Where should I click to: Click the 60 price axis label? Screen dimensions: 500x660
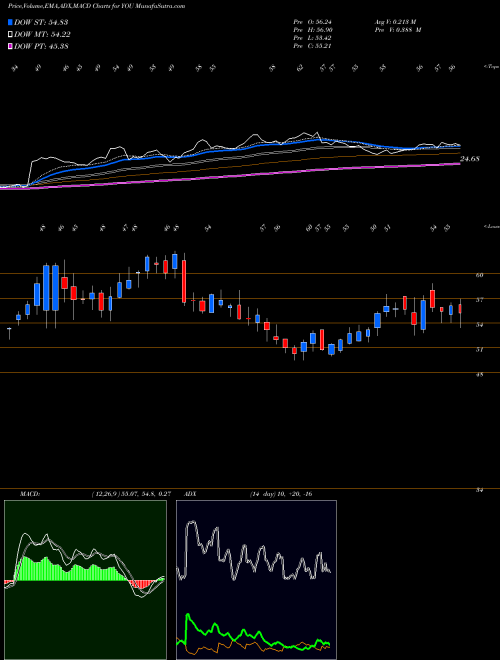pos(479,275)
